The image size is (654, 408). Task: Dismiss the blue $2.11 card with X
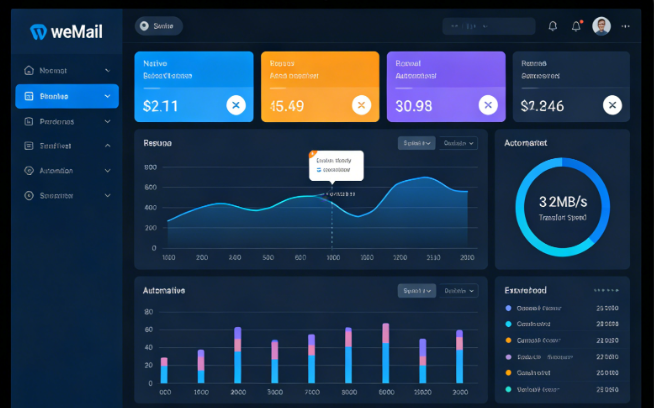(x=235, y=105)
